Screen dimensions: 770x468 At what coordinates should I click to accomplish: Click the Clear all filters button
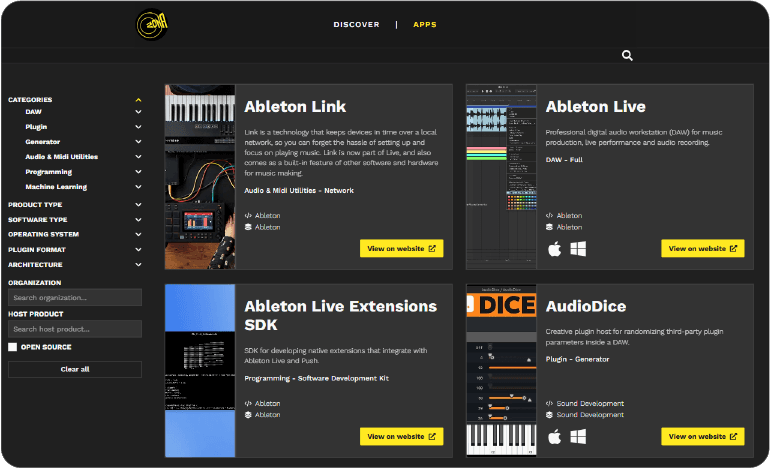pos(75,369)
